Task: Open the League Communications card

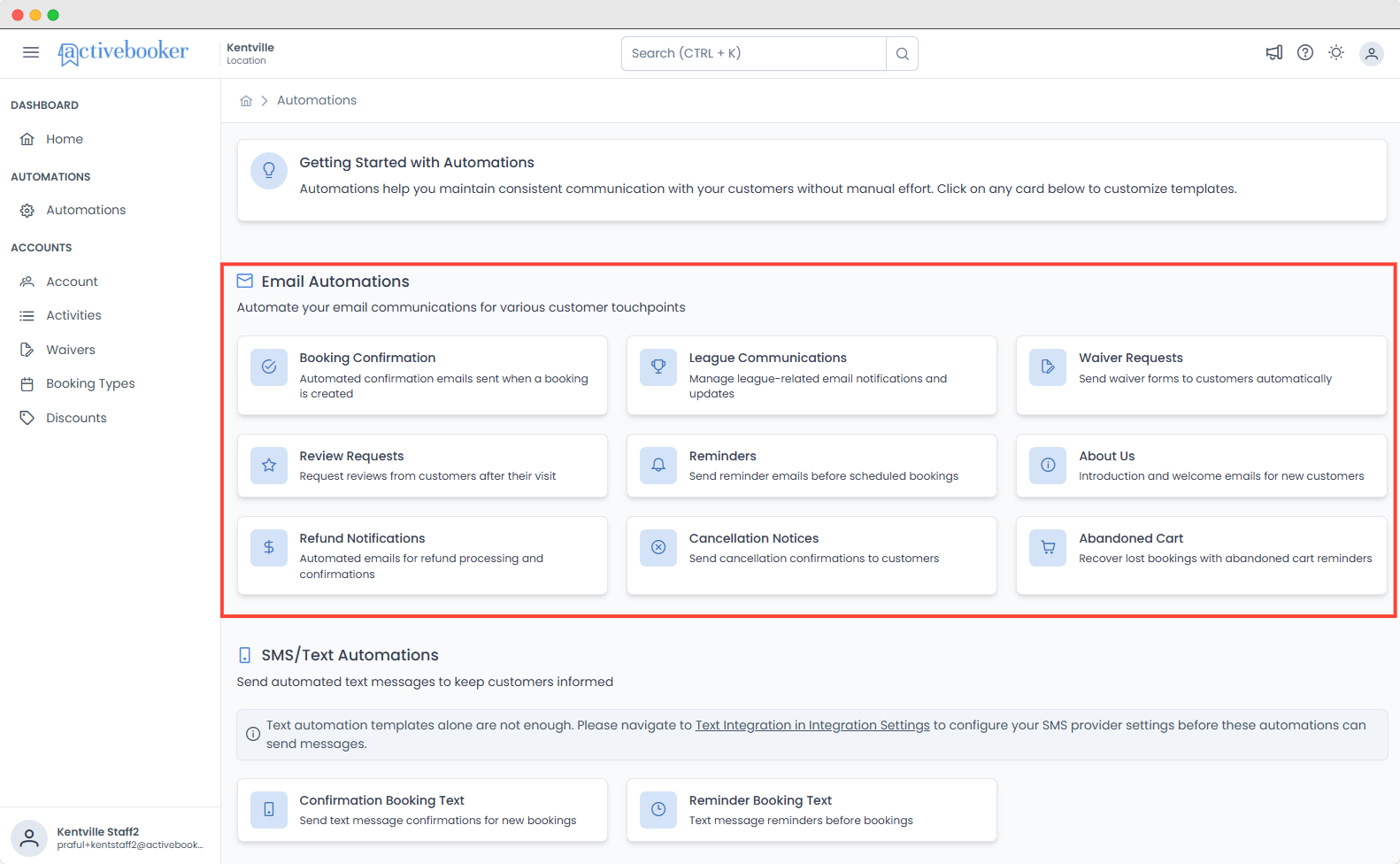Action: point(812,375)
